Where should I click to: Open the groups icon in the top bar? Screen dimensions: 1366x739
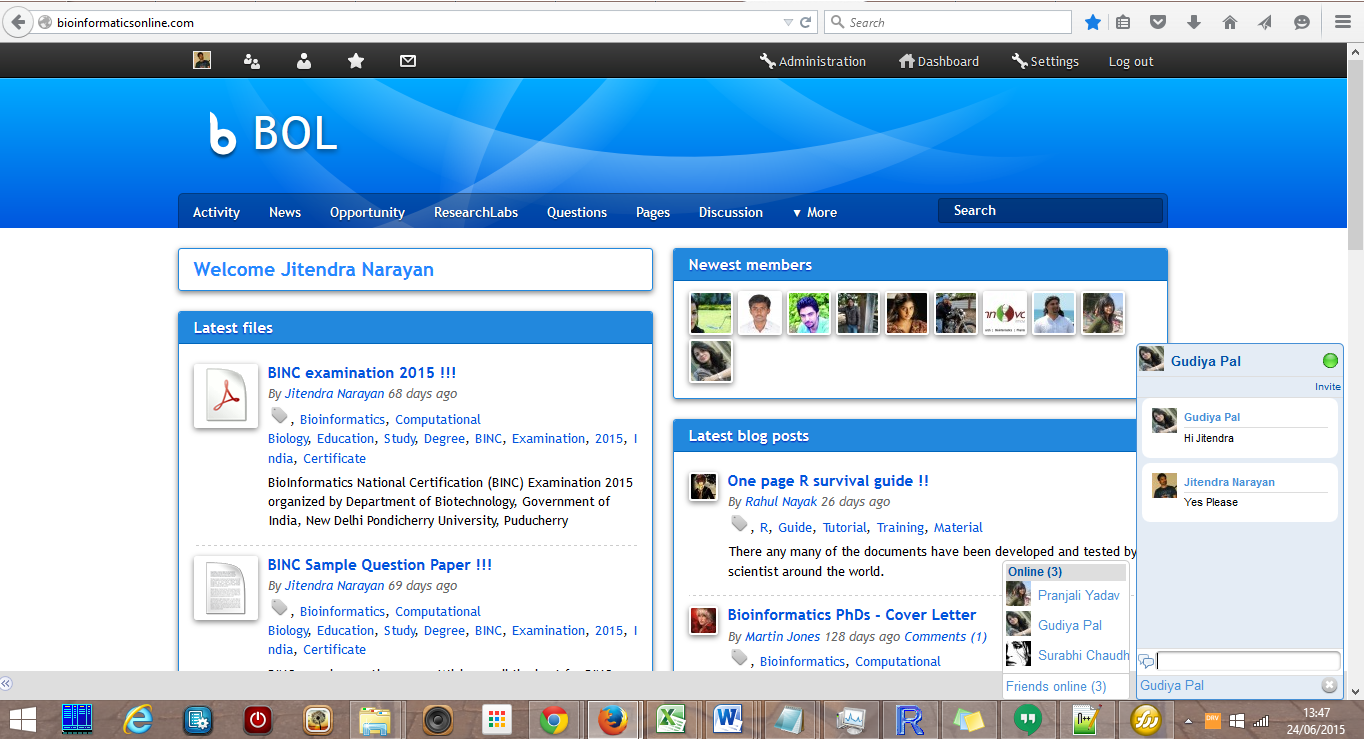[252, 61]
